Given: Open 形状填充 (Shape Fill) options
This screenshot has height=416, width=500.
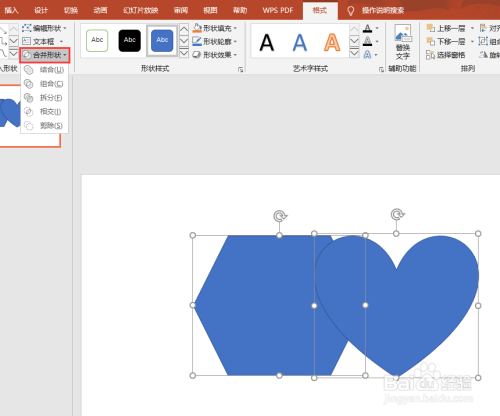Looking at the screenshot, I should 215,28.
